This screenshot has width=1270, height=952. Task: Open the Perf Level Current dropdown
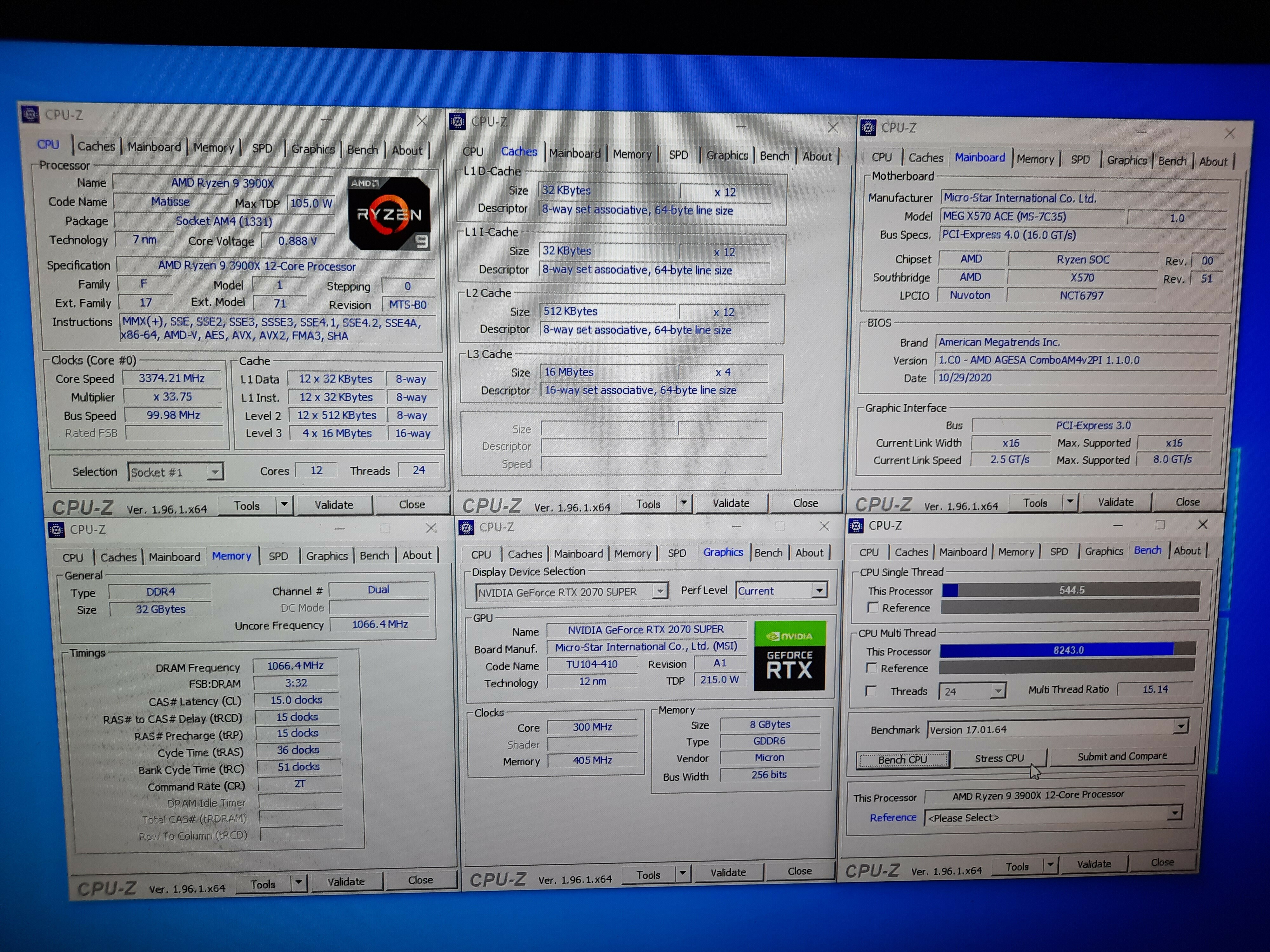(819, 589)
